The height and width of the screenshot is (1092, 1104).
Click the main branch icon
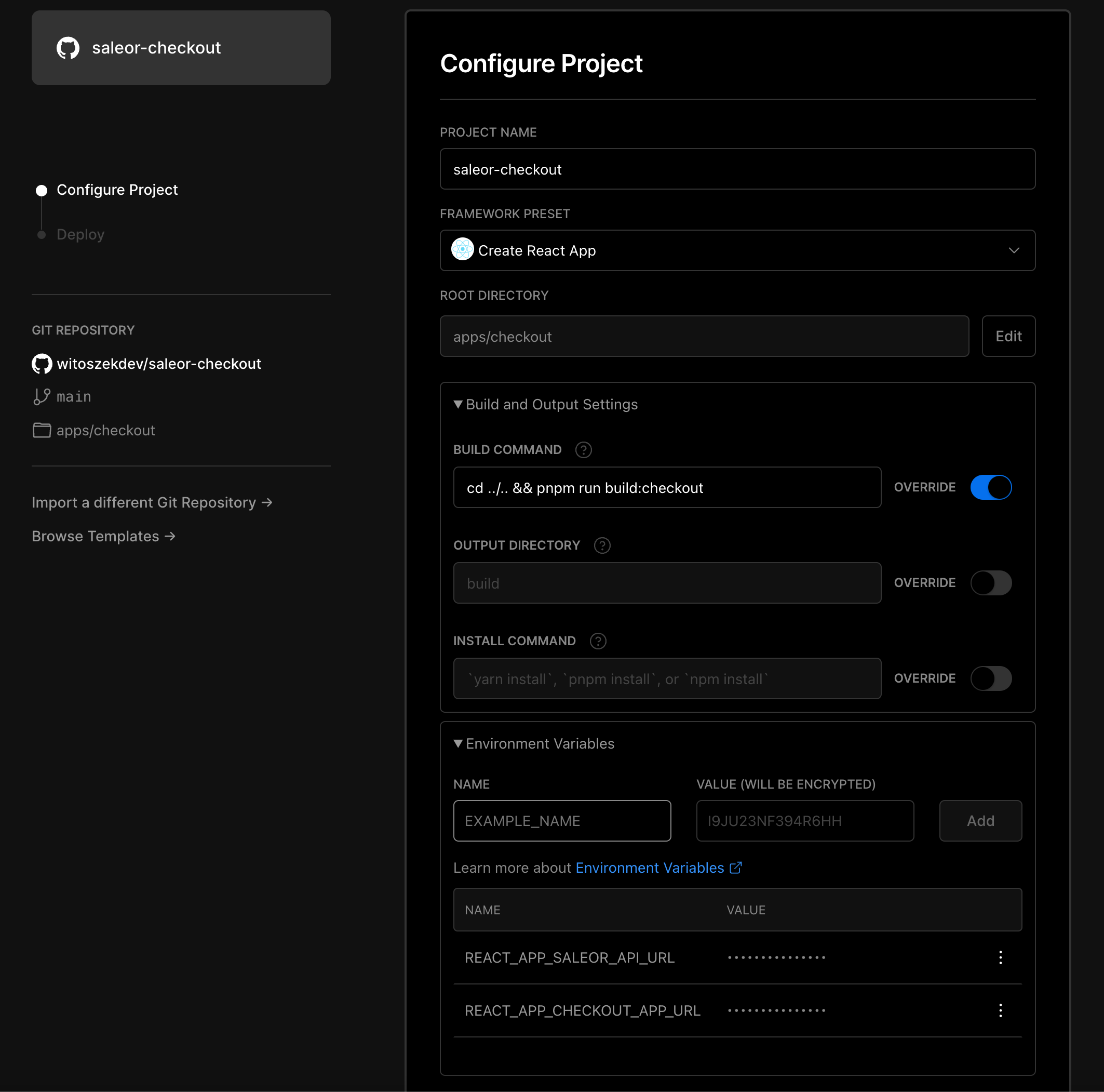pos(42,396)
